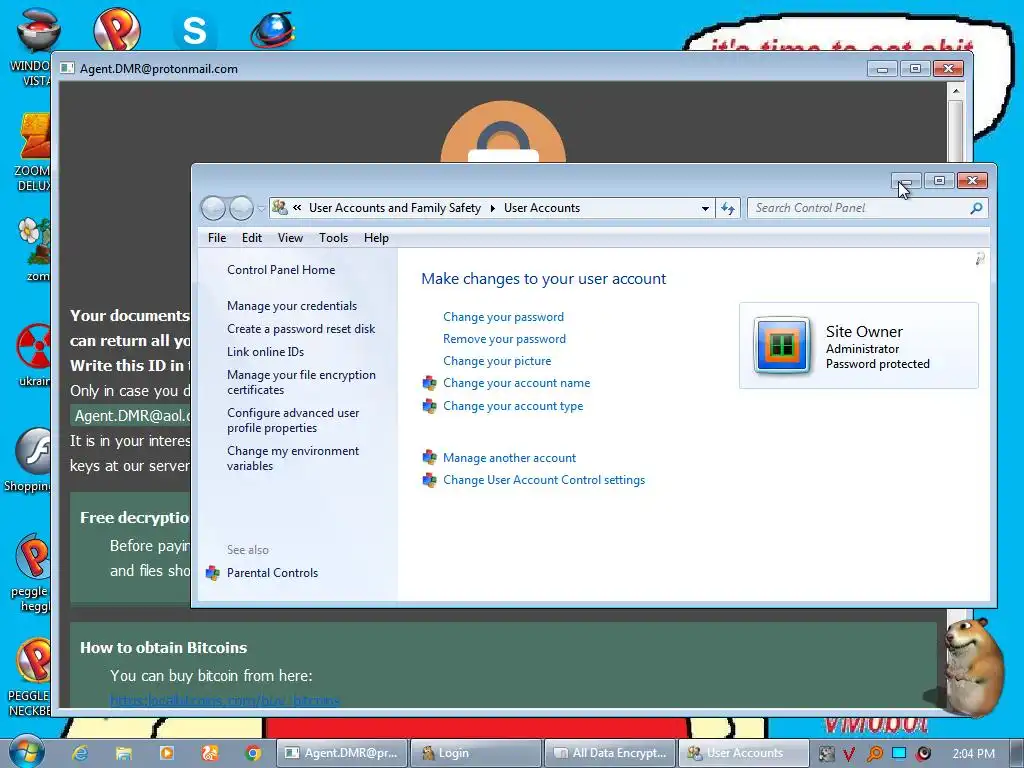Click the orange magnifier tray icon
1024x768 pixels.
click(x=874, y=753)
